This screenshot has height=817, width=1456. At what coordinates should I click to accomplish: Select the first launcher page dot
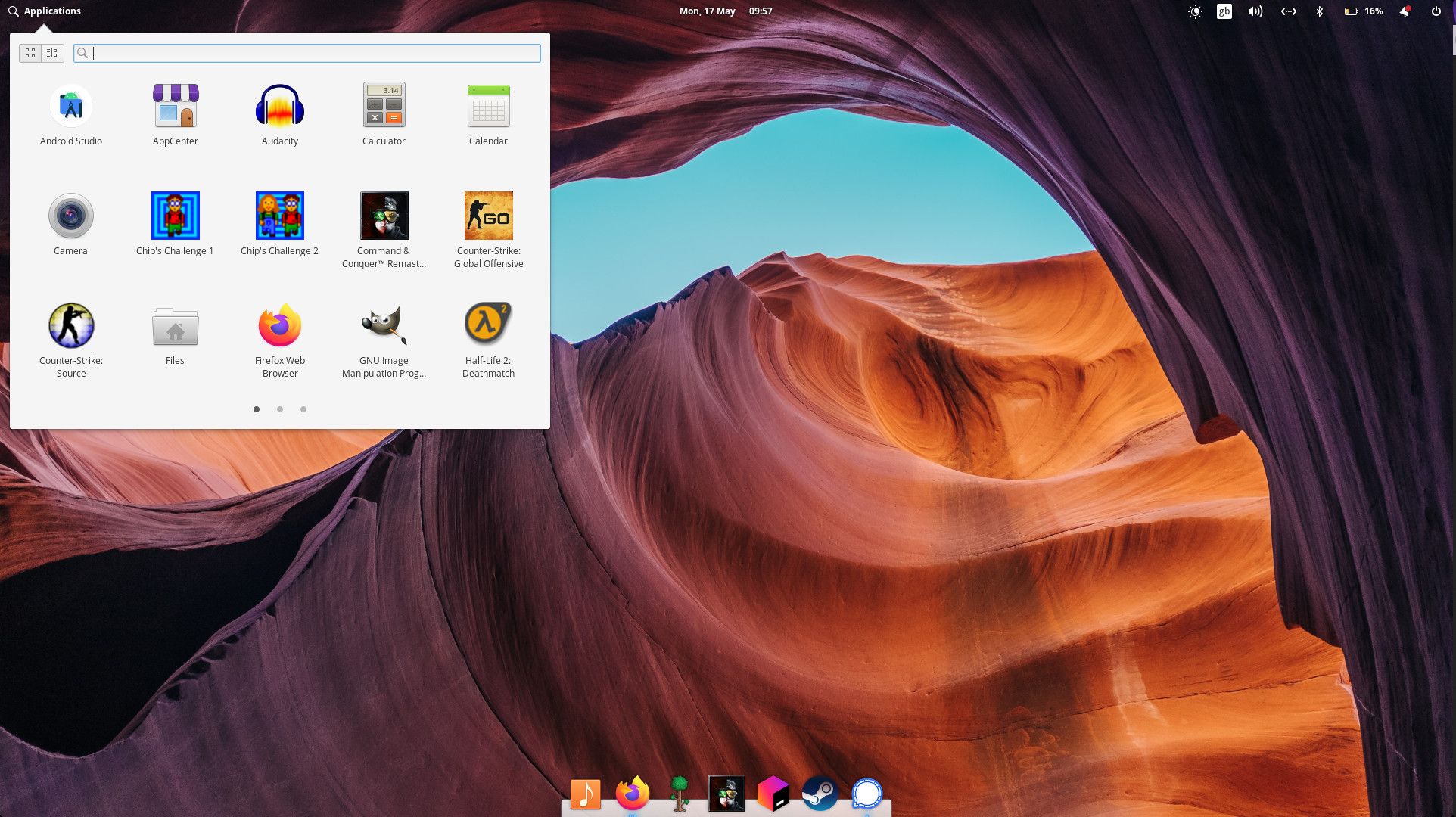point(257,409)
